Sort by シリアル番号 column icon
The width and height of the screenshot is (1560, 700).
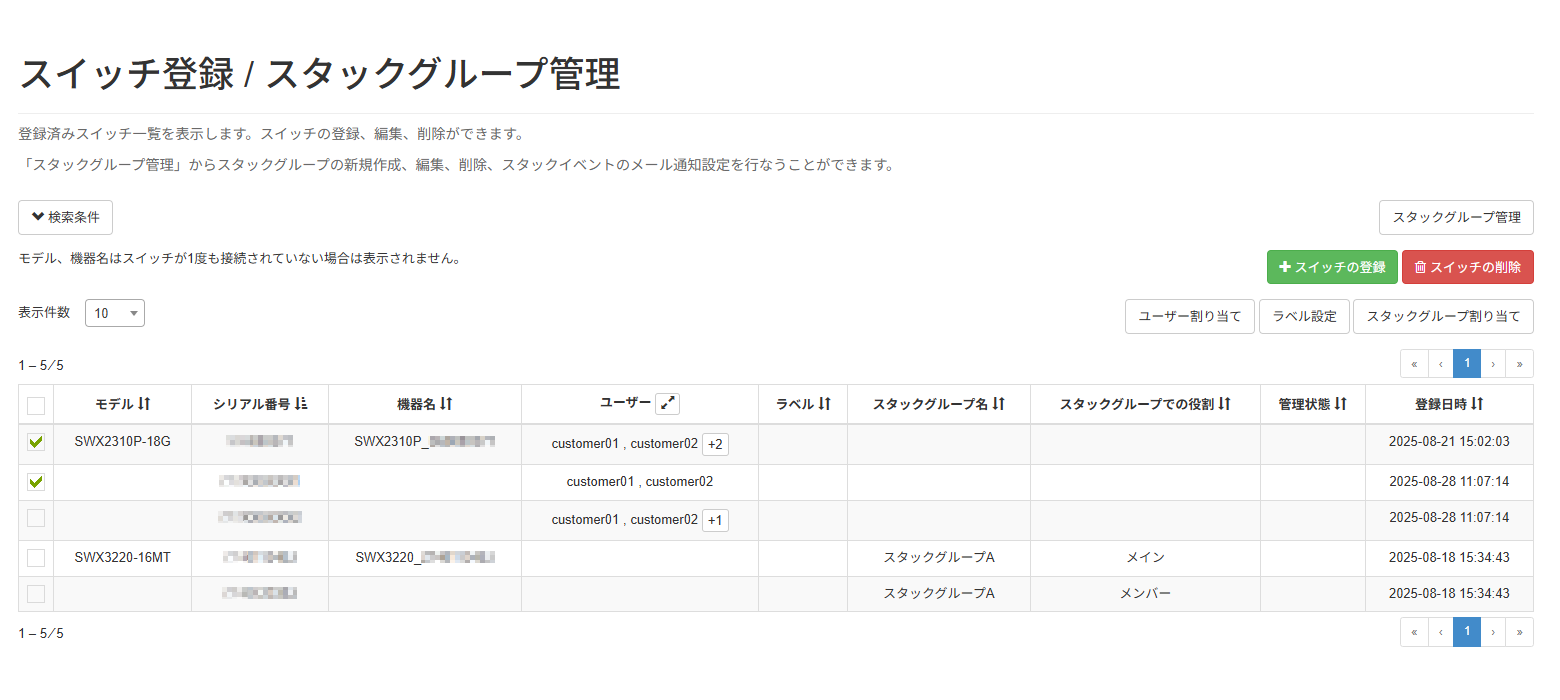coord(302,404)
